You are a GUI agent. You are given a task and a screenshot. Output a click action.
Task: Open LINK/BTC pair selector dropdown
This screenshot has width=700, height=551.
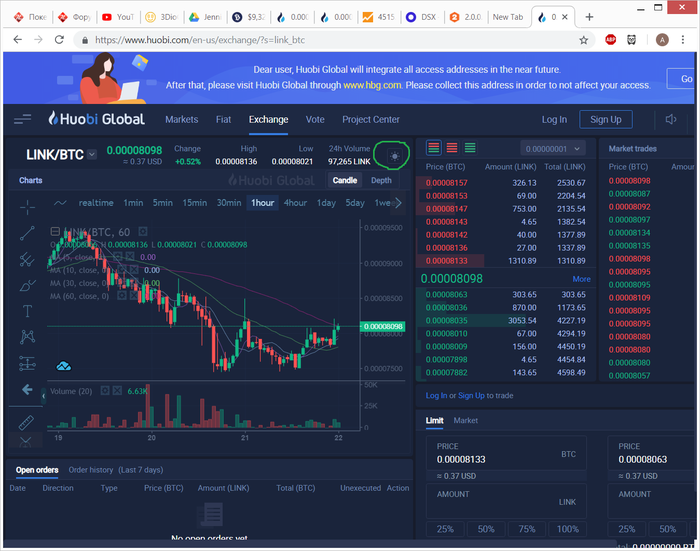tap(92, 154)
